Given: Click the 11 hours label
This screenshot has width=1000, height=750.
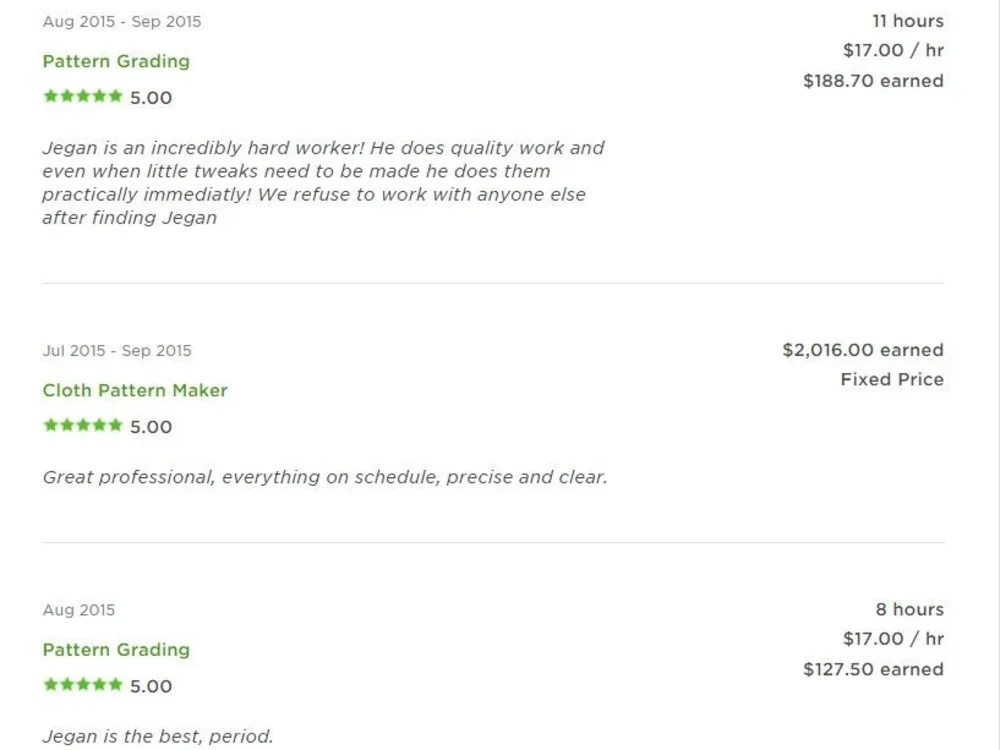Looking at the screenshot, I should coord(908,21).
